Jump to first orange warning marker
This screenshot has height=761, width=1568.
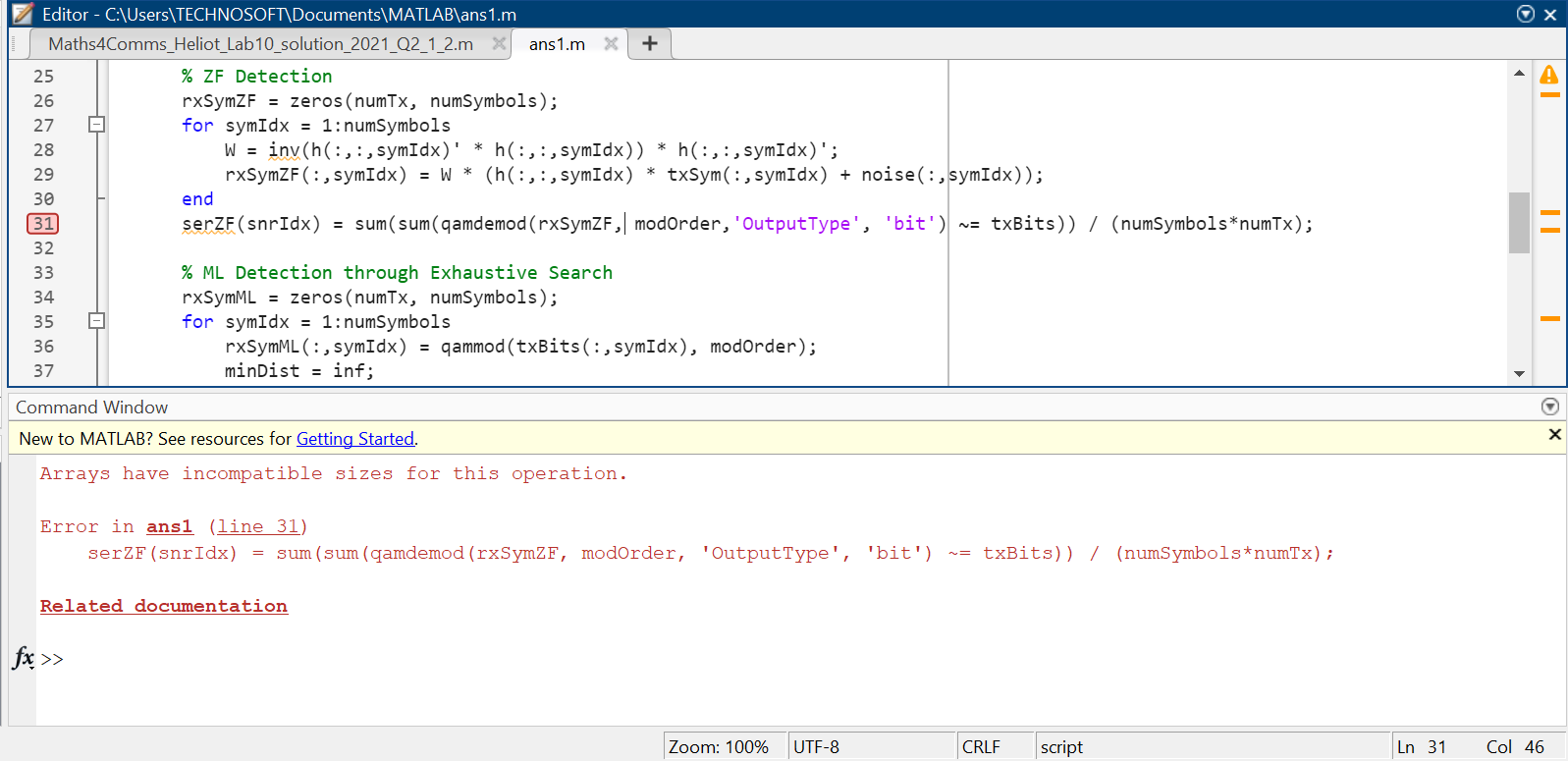click(x=1550, y=95)
